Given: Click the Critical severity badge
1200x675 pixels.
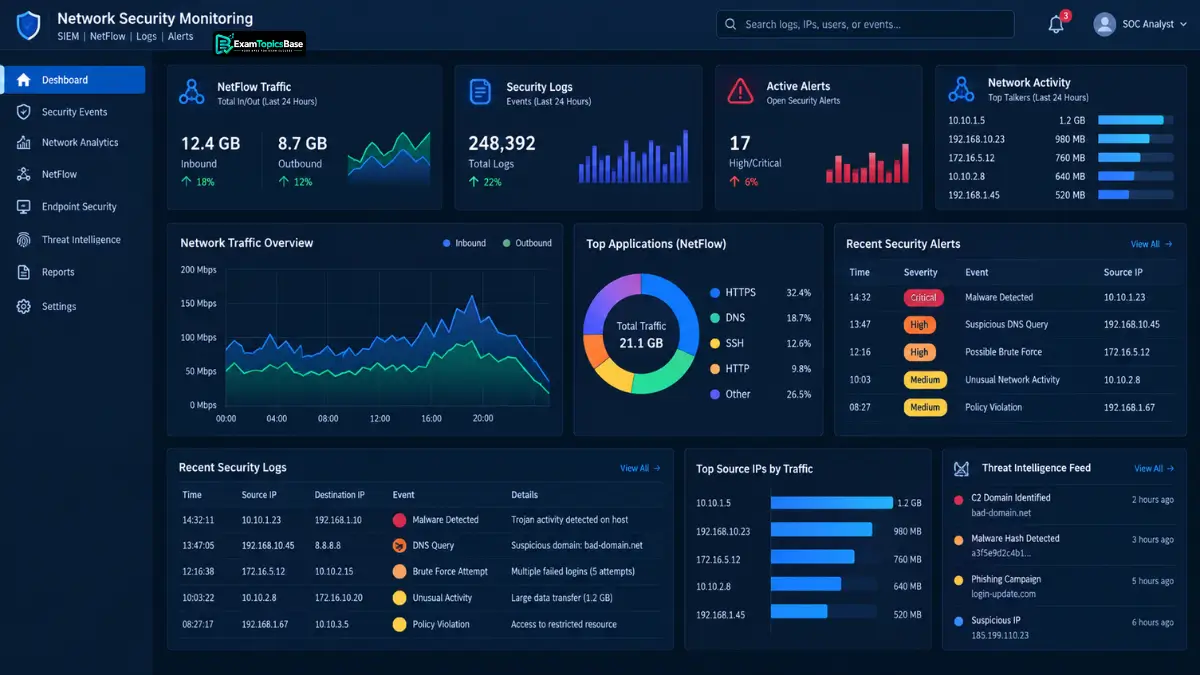Looking at the screenshot, I should point(924,298).
